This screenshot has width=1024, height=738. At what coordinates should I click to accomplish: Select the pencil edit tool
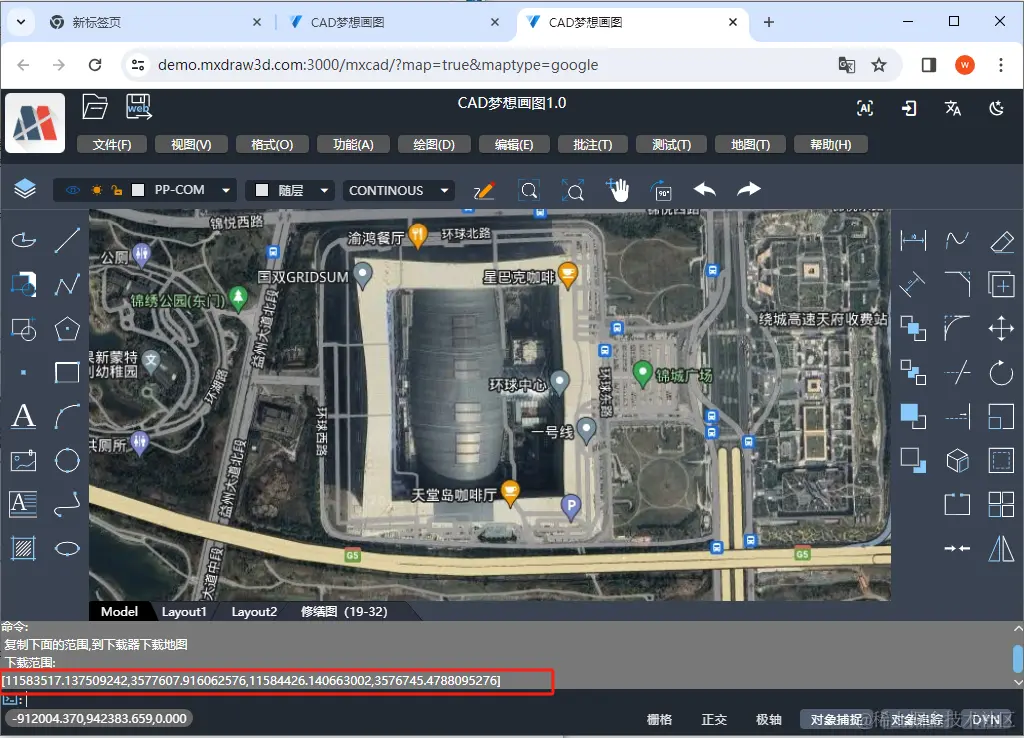click(x=484, y=190)
